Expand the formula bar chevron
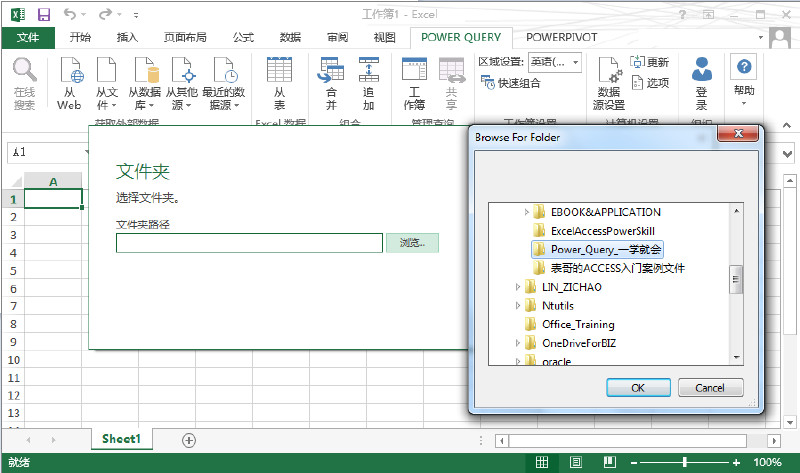Viewport: 800px width, 473px height. click(x=788, y=154)
